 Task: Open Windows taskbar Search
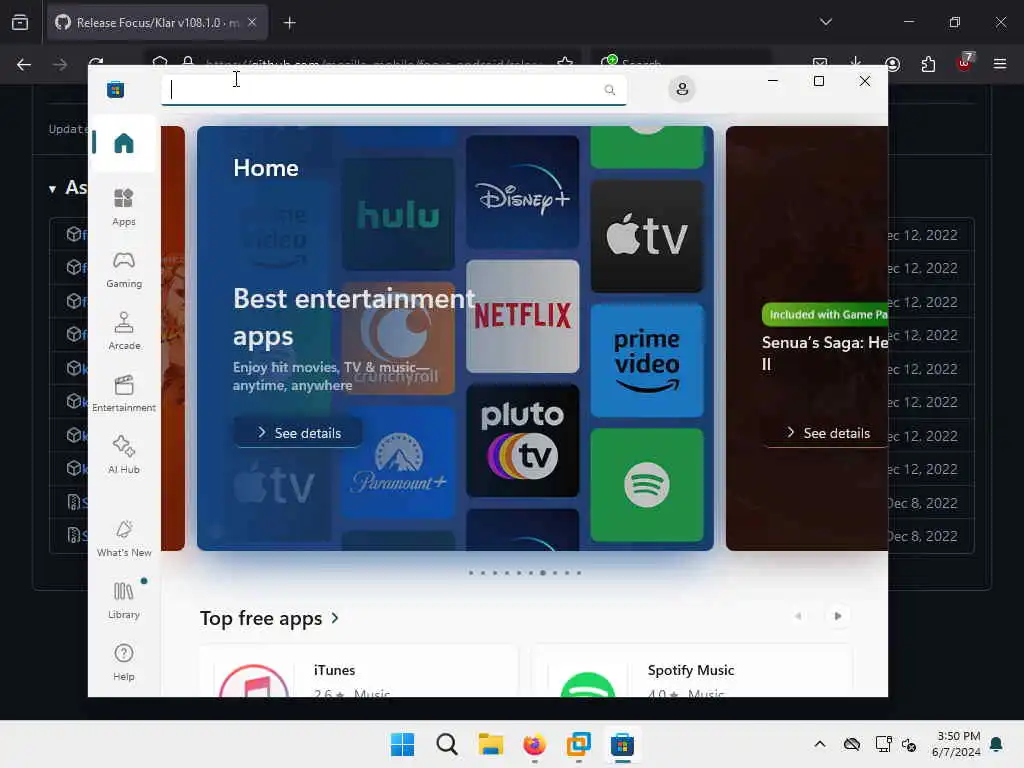tap(447, 744)
